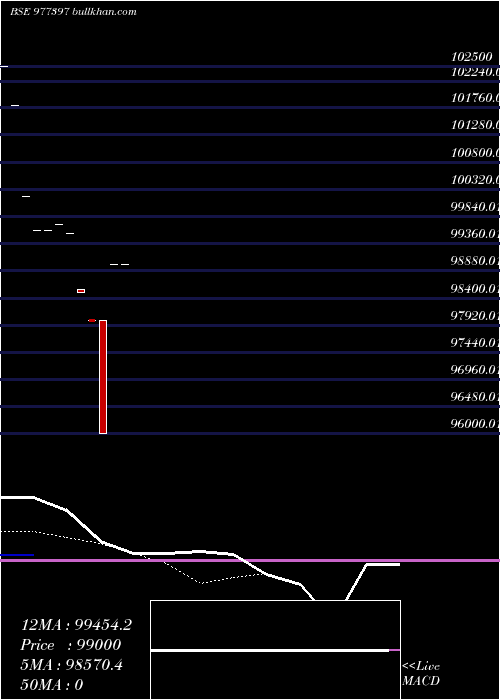Click the 101760 price axis label

tap(475, 97)
